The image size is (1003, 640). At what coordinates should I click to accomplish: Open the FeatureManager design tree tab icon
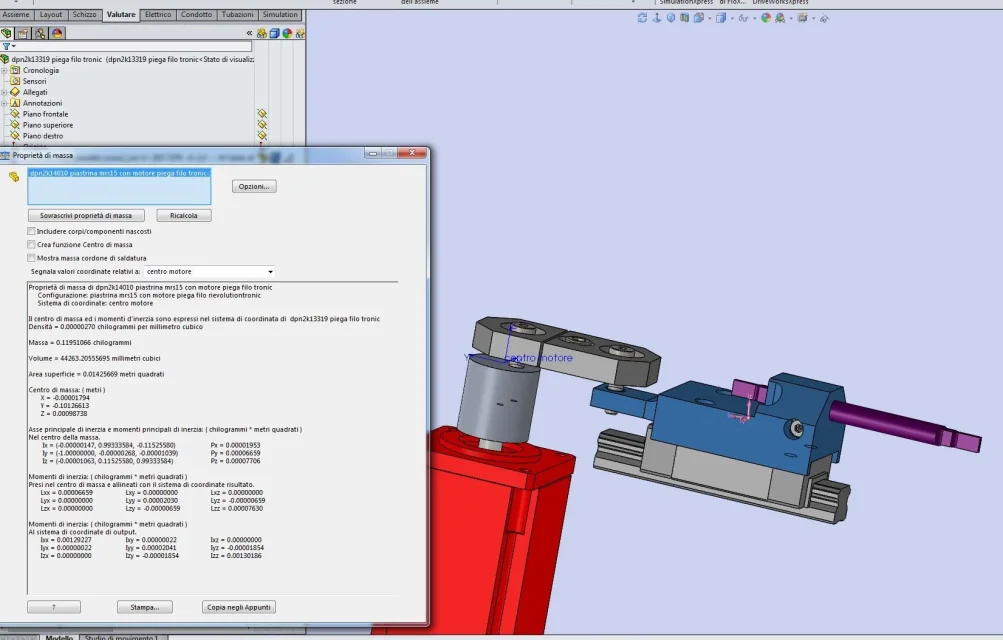pyautogui.click(x=6, y=33)
